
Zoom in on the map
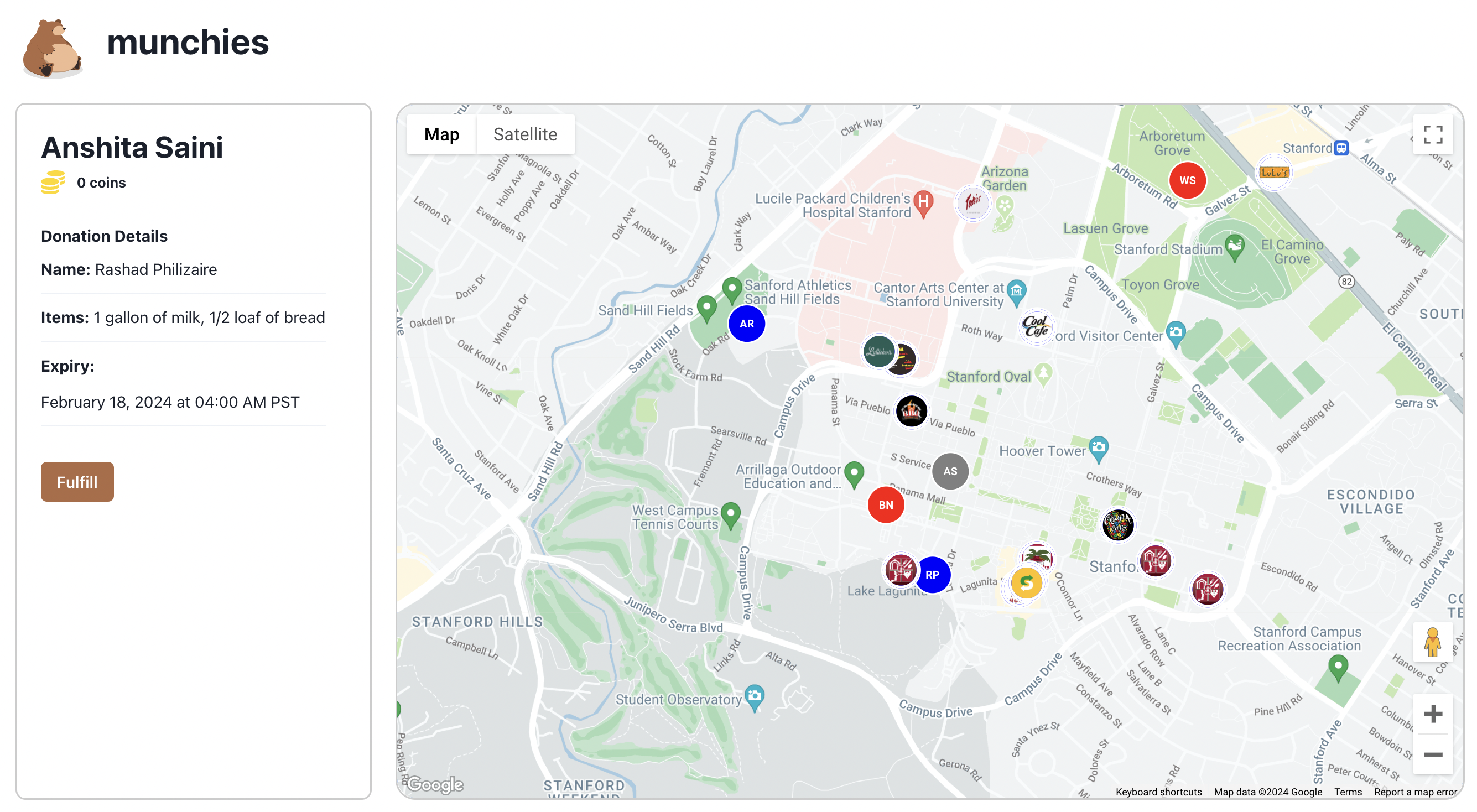point(1432,714)
